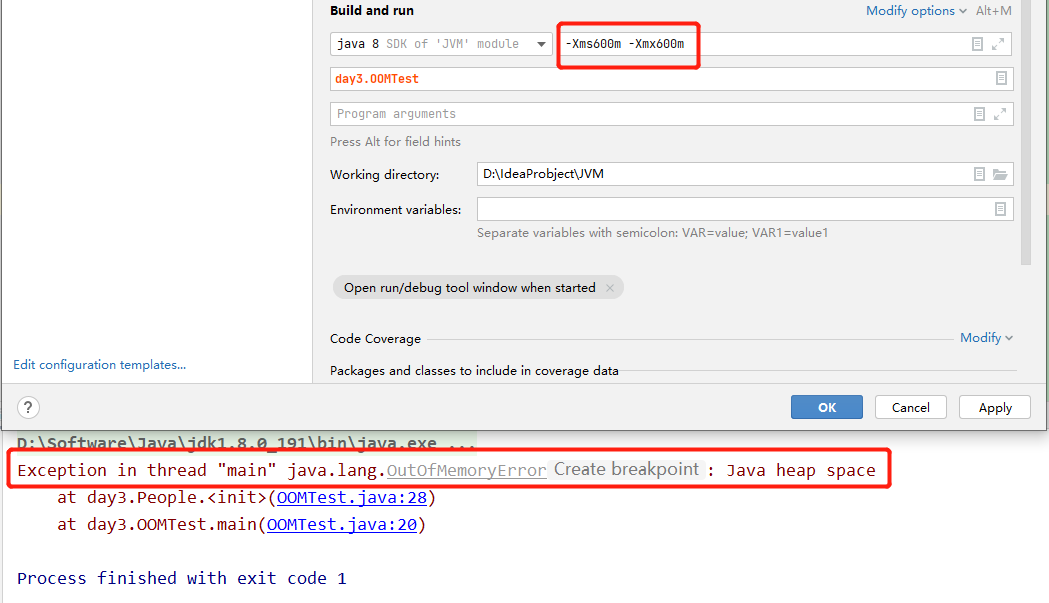Open OutOfMemoryError link in console
This screenshot has height=603, width=1049.
(x=466, y=470)
